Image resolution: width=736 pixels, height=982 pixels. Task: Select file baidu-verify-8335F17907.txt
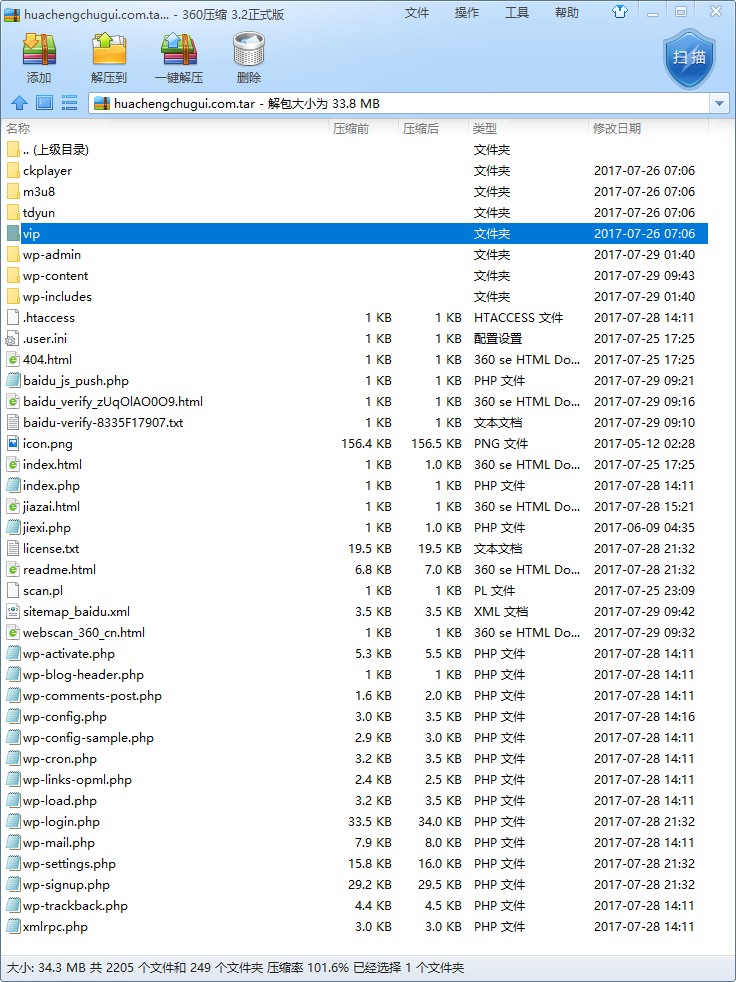point(355,422)
